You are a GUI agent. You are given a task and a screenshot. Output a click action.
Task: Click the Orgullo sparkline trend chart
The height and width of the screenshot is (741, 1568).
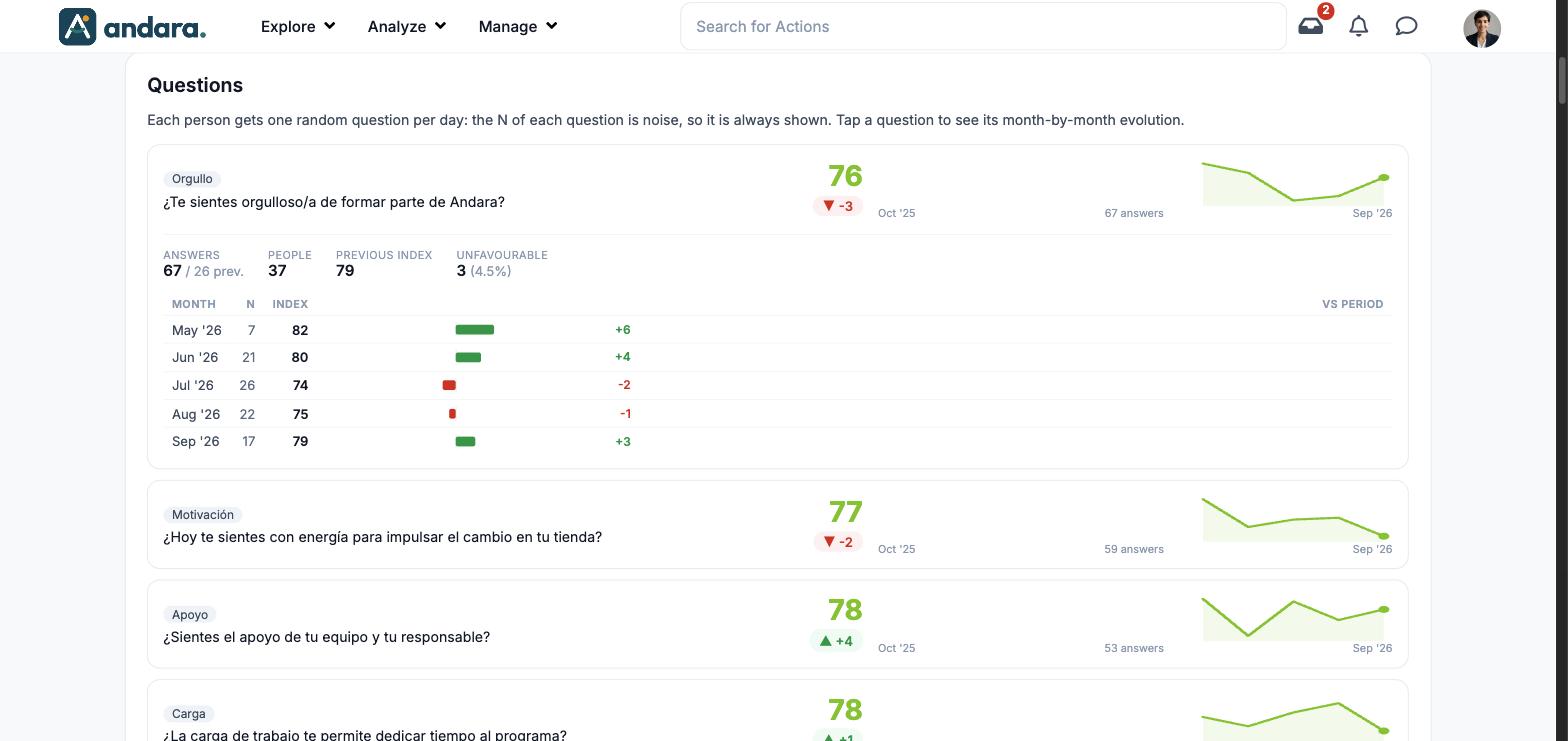[x=1296, y=183]
